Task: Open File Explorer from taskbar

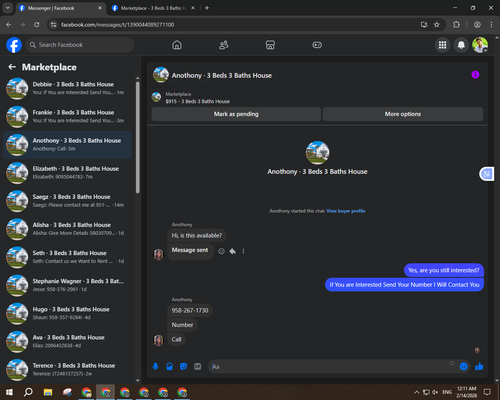Action: [x=48, y=392]
